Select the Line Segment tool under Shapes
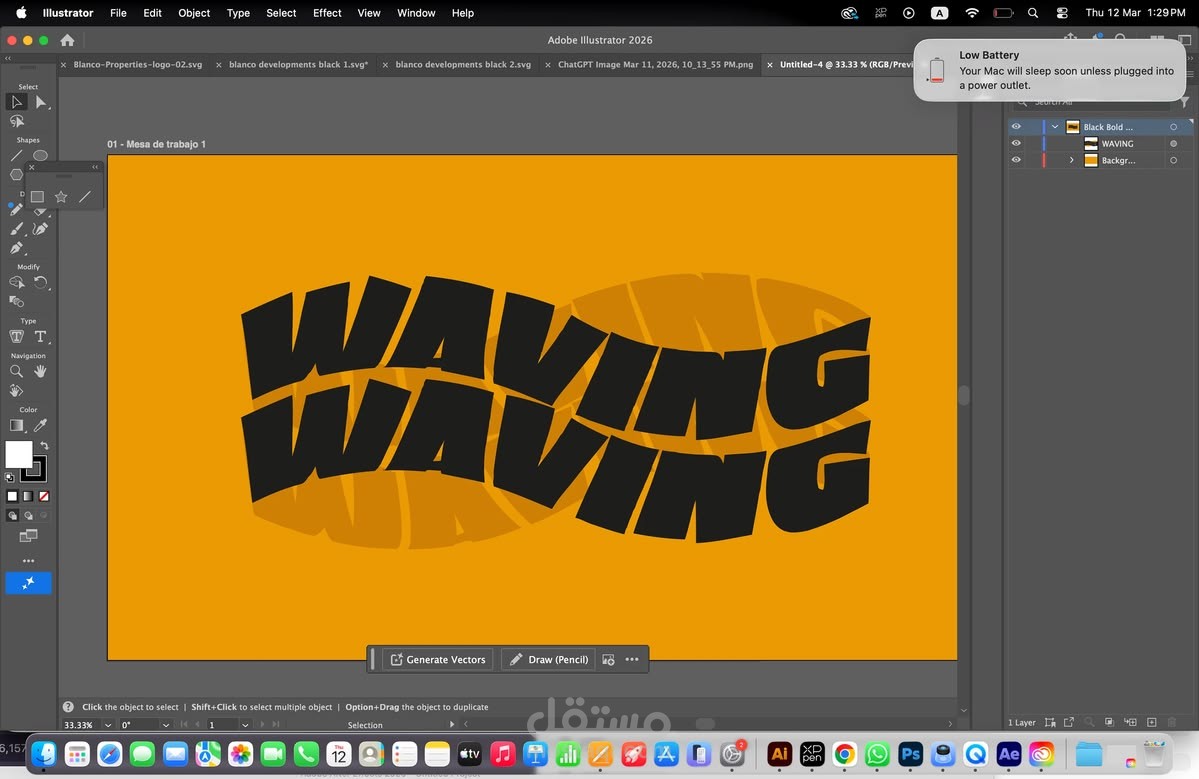1199x779 pixels. coord(16,155)
